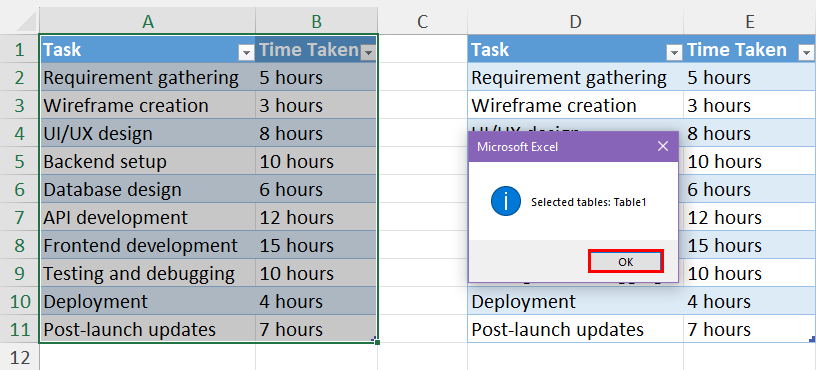Select row 9 header
Viewport: 816px width, 370px height.
[20, 274]
